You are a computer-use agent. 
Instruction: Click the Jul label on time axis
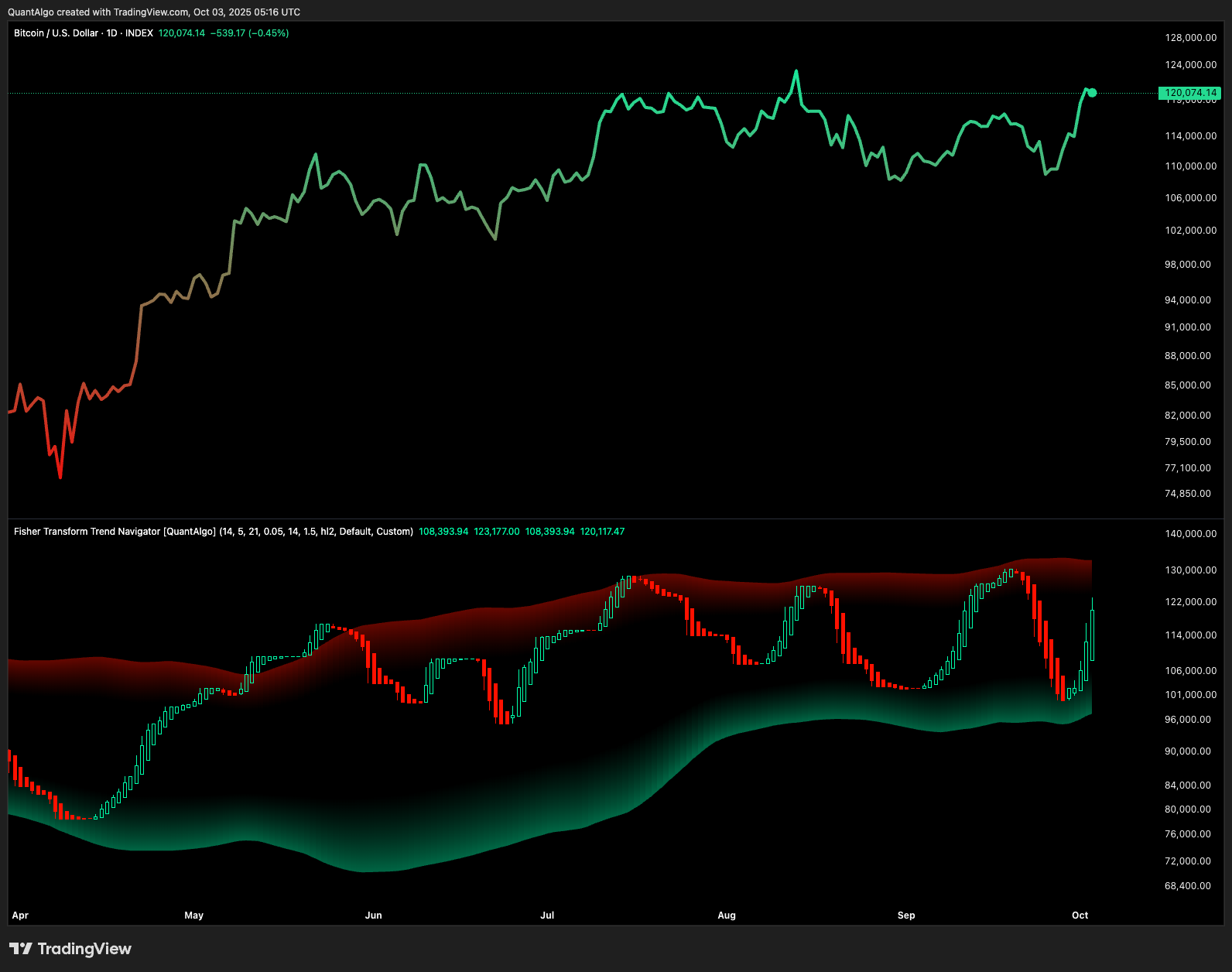(547, 916)
